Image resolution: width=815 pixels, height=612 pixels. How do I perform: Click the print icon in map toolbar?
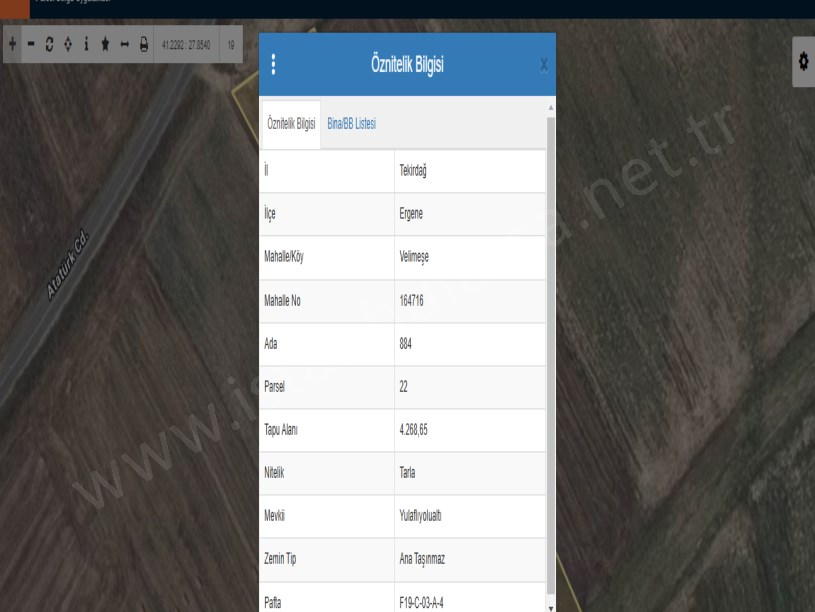(x=144, y=46)
